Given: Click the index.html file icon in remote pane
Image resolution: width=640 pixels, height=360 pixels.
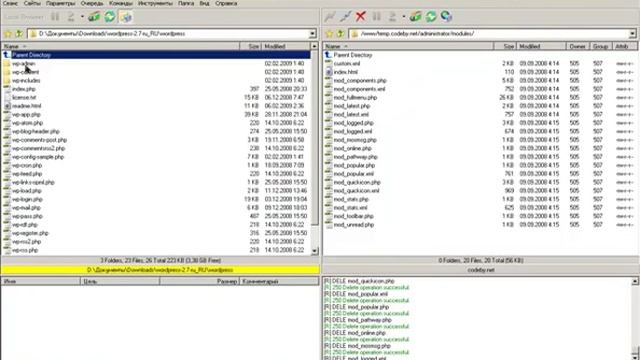Looking at the screenshot, I should point(329,72).
